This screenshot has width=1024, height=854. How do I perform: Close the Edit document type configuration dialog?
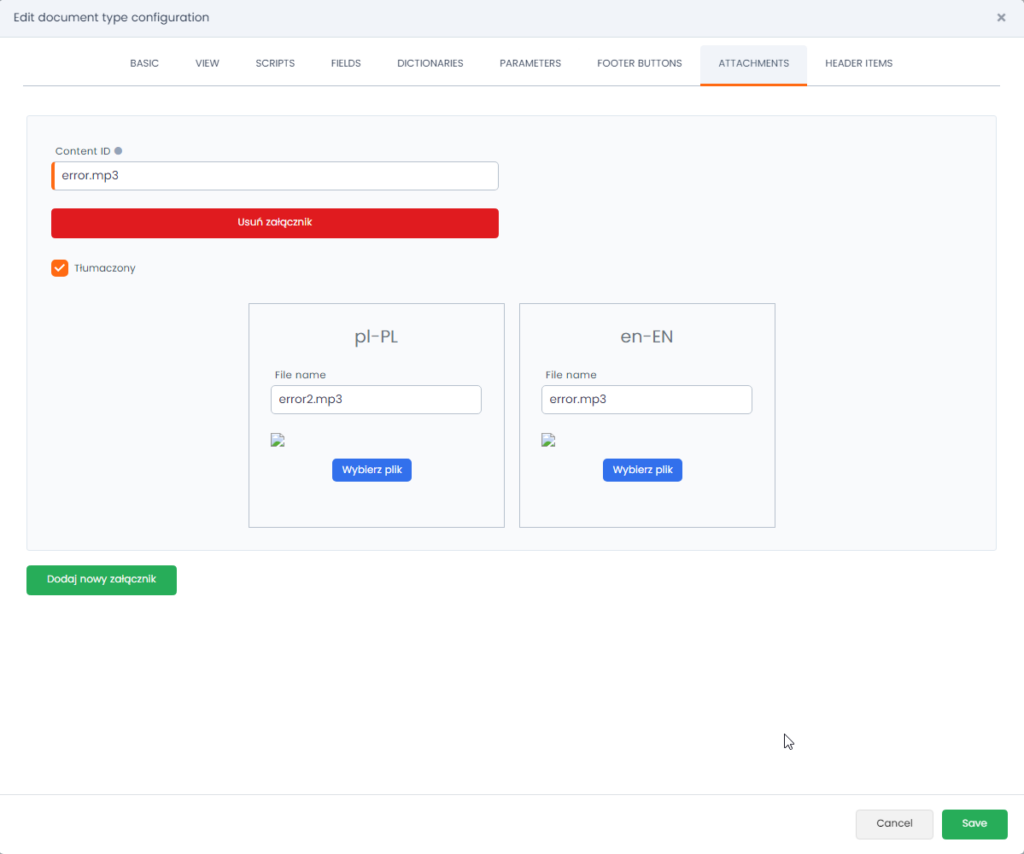click(1001, 18)
